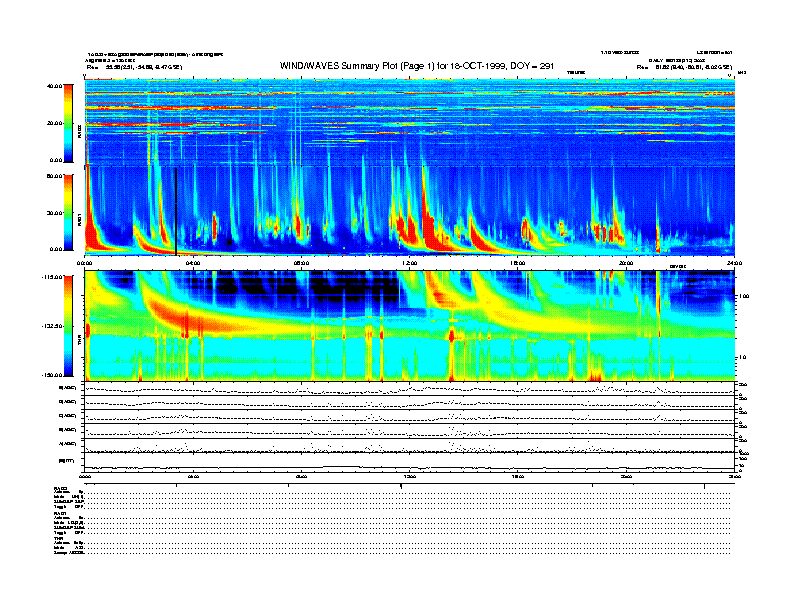This screenshot has width=792, height=612.
Task: Click the 20:00 tick label below the line plots
Action: coord(626,476)
